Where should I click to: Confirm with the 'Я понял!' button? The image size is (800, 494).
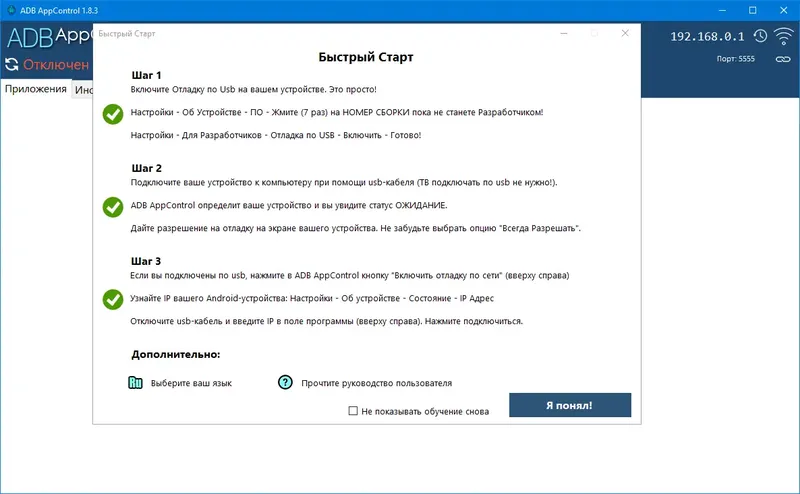point(570,405)
